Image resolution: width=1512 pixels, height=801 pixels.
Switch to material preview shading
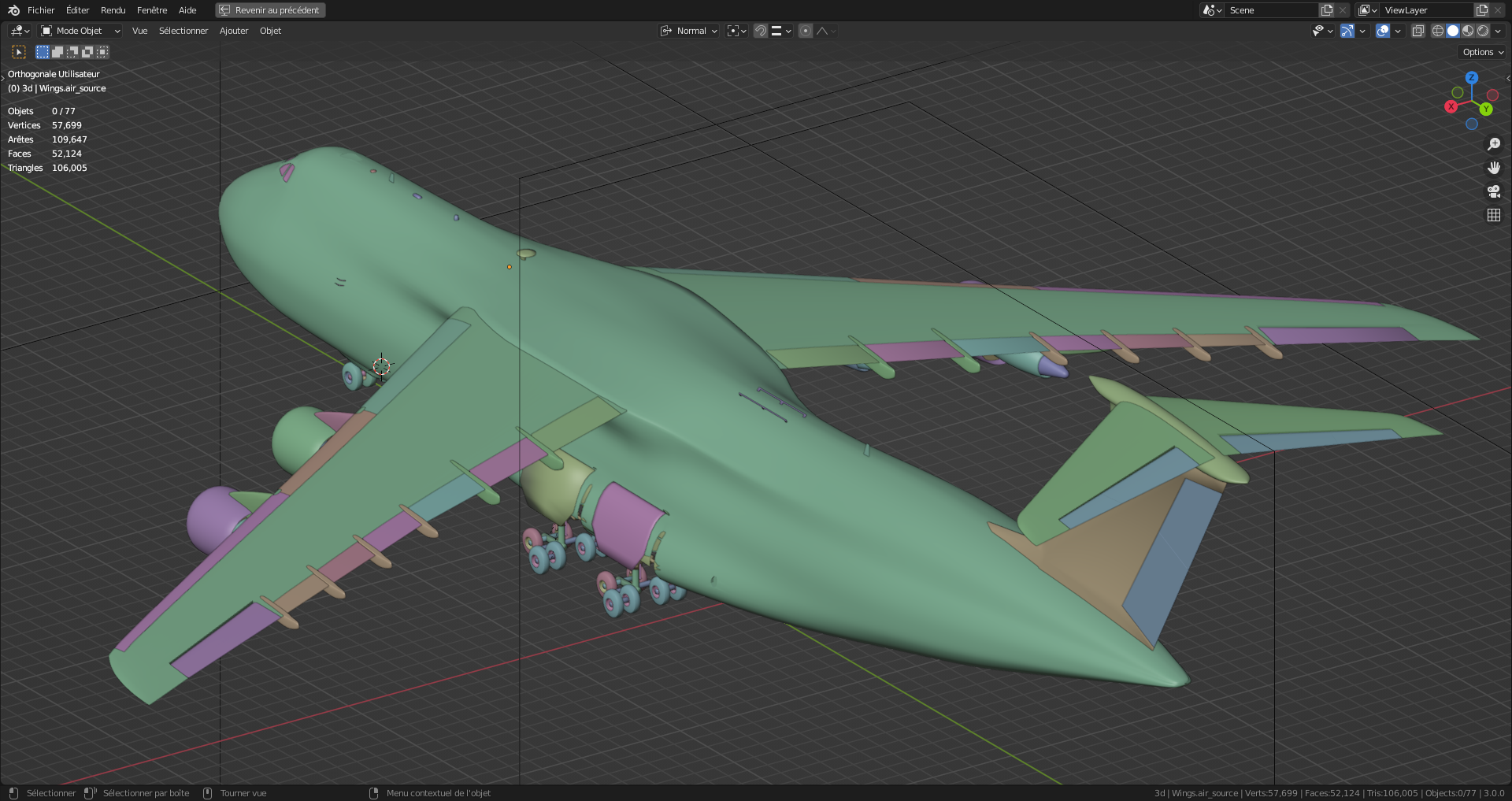coord(1468,31)
